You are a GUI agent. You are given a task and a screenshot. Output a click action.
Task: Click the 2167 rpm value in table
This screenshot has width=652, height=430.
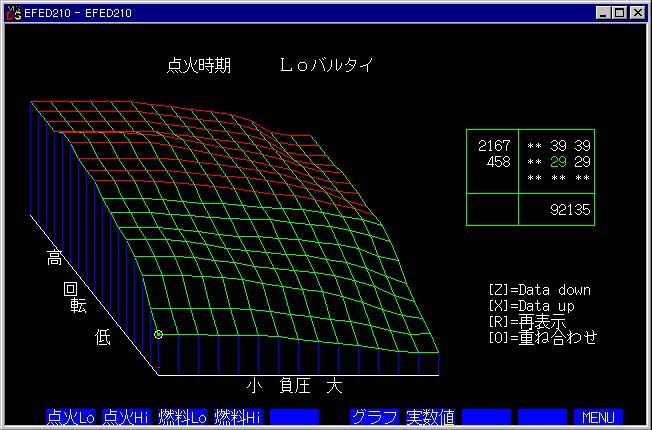(x=494, y=146)
